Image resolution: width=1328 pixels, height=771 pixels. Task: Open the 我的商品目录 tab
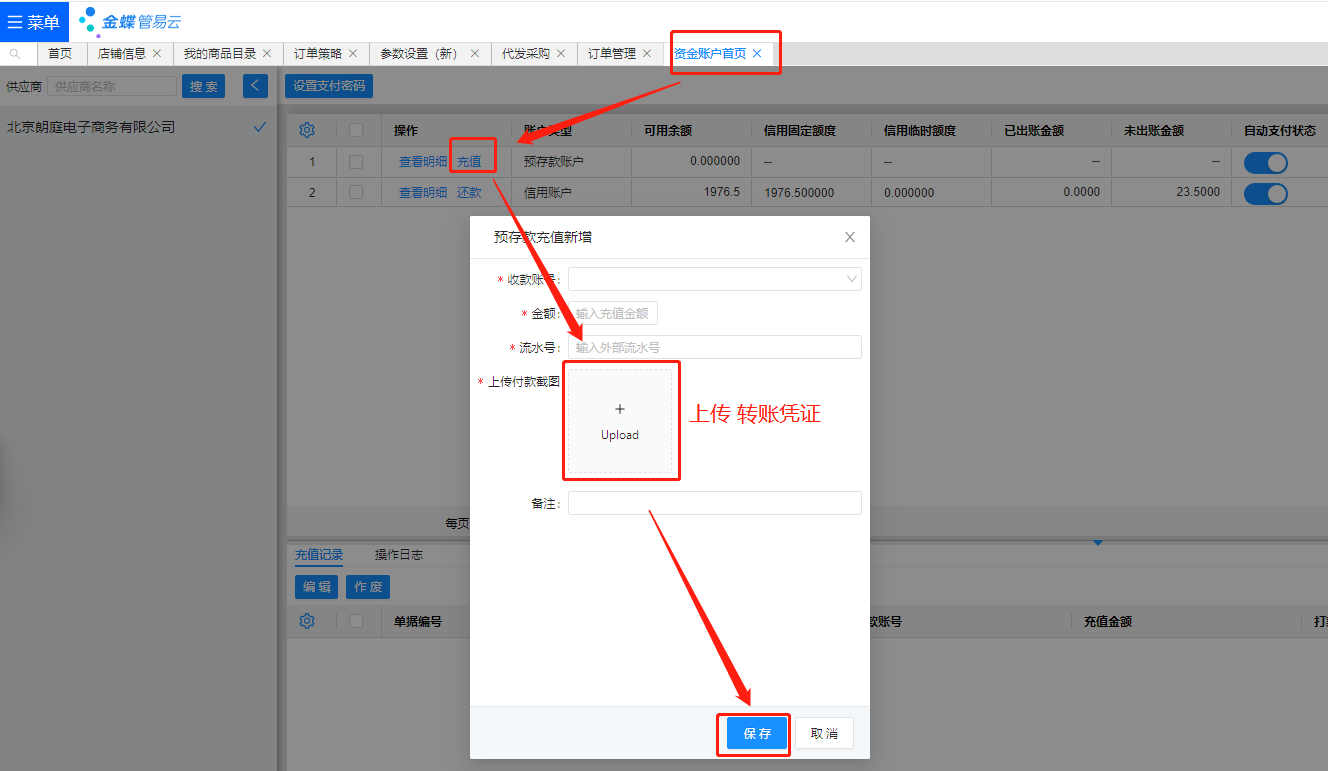[220, 54]
